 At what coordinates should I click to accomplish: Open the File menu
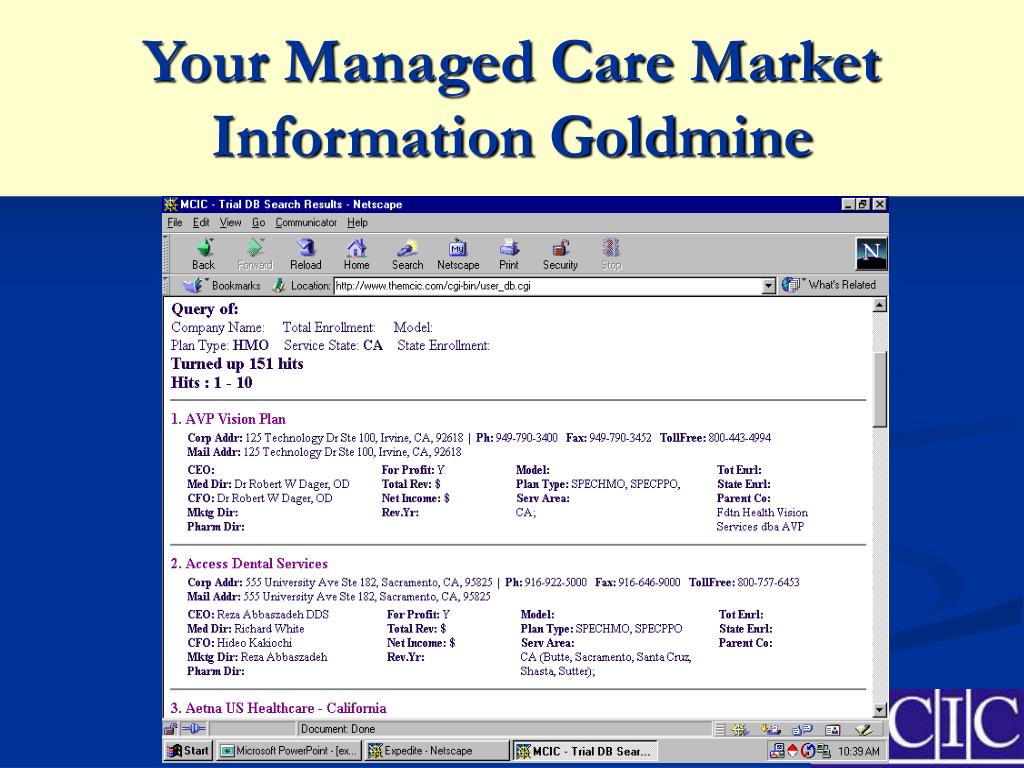coord(174,223)
